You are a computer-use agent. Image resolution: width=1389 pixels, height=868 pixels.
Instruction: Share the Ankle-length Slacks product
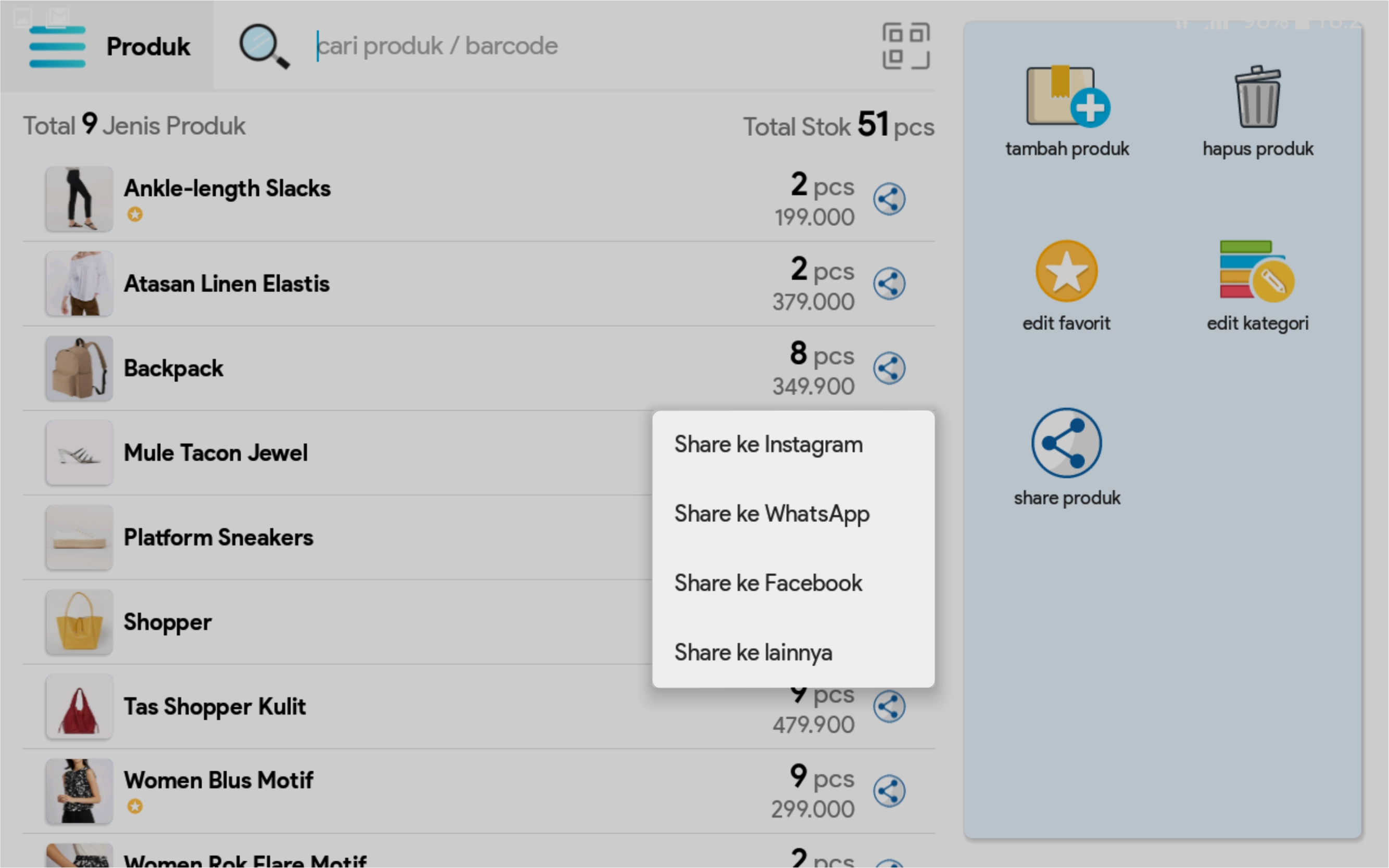pos(889,199)
